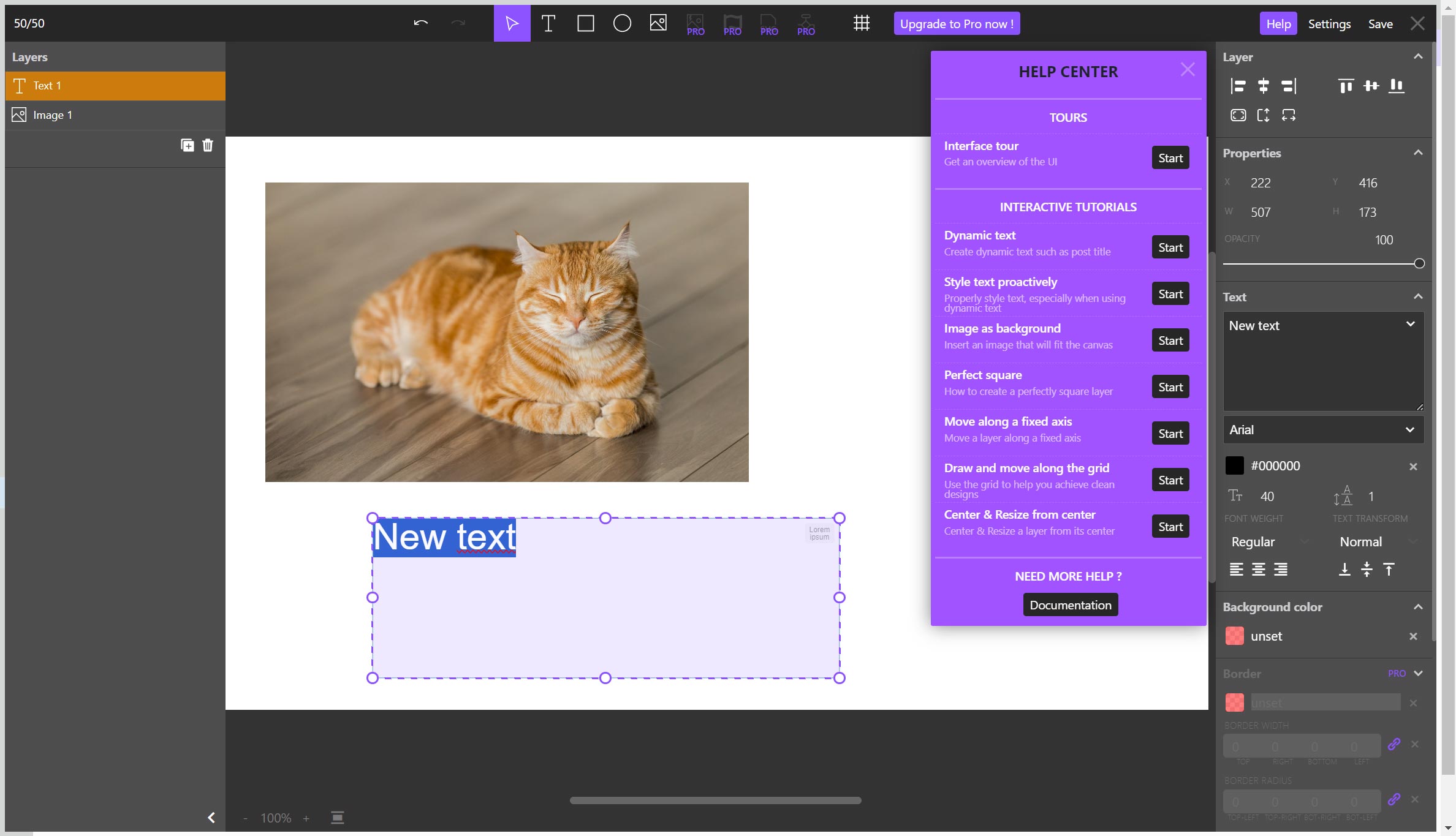Select the Image 1 layer
The height and width of the screenshot is (836, 1456).
pyautogui.click(x=115, y=115)
